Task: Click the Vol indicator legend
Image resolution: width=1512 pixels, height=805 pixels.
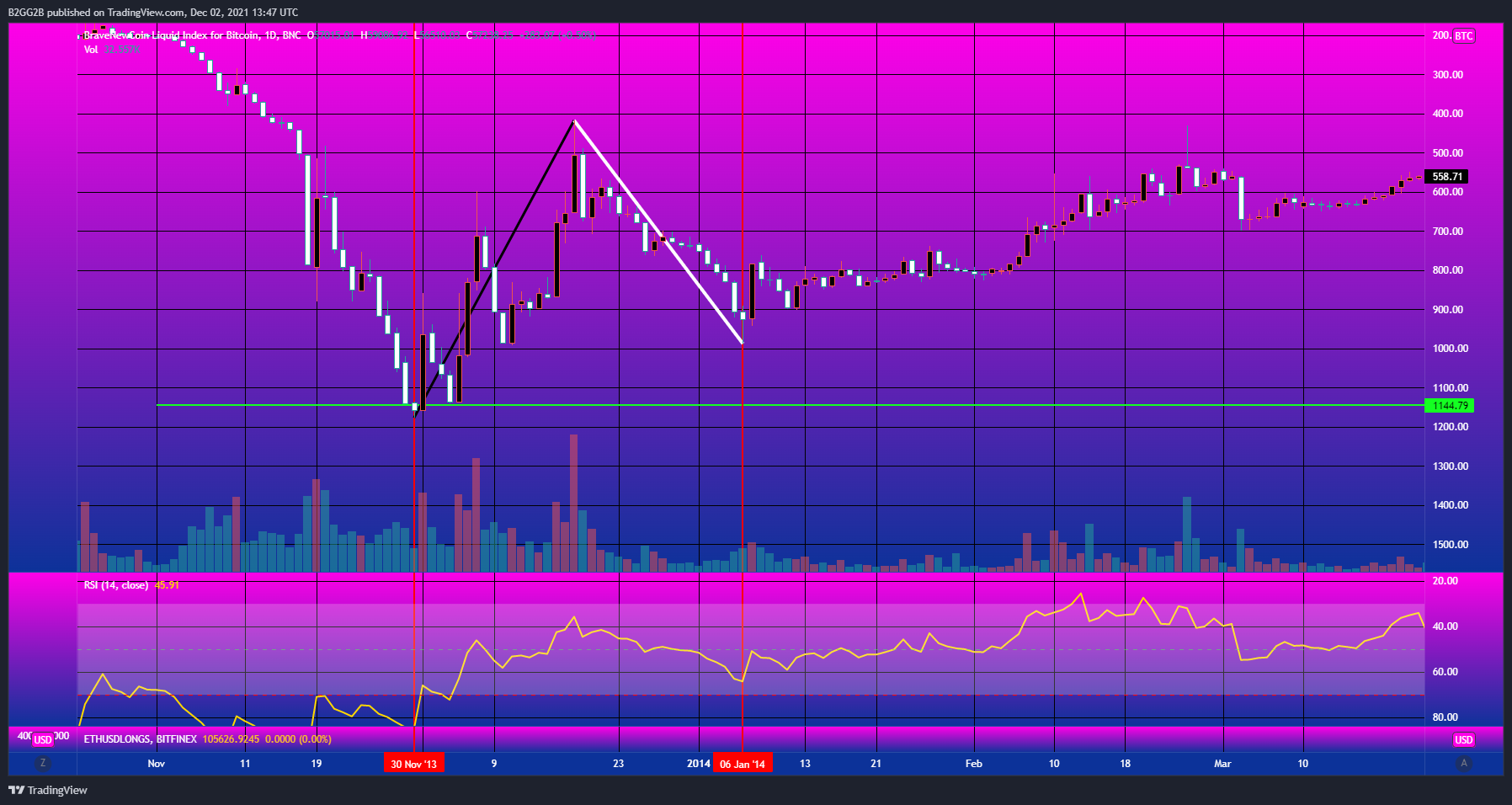Action: point(91,50)
